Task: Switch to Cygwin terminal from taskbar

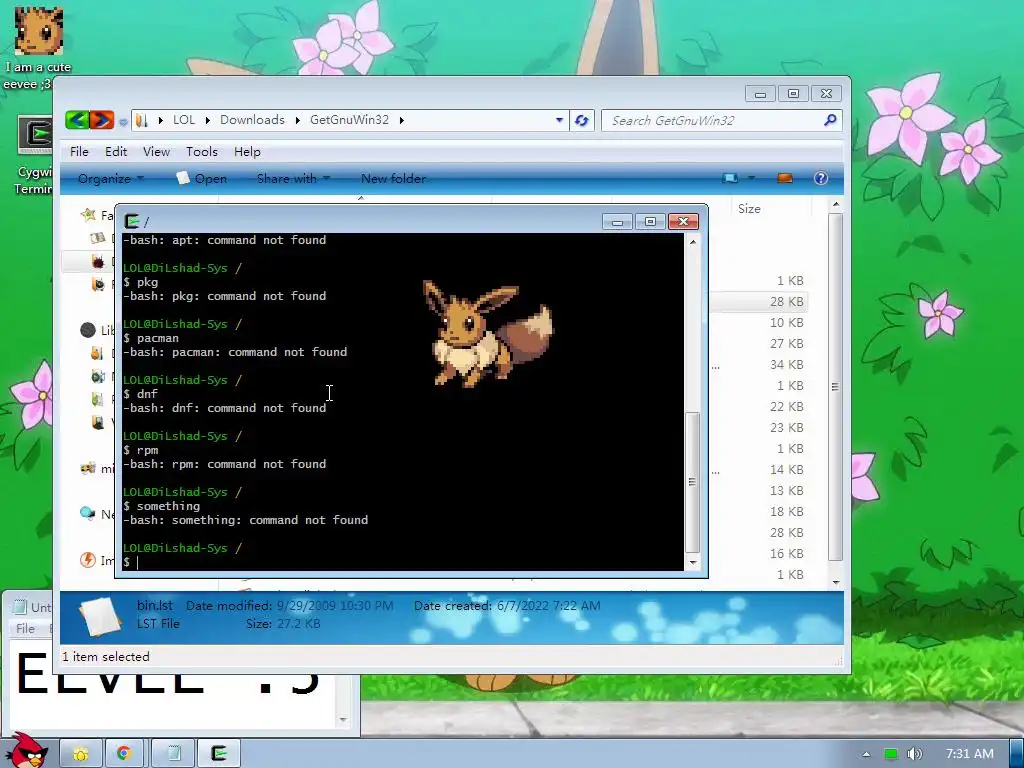Action: click(x=219, y=754)
